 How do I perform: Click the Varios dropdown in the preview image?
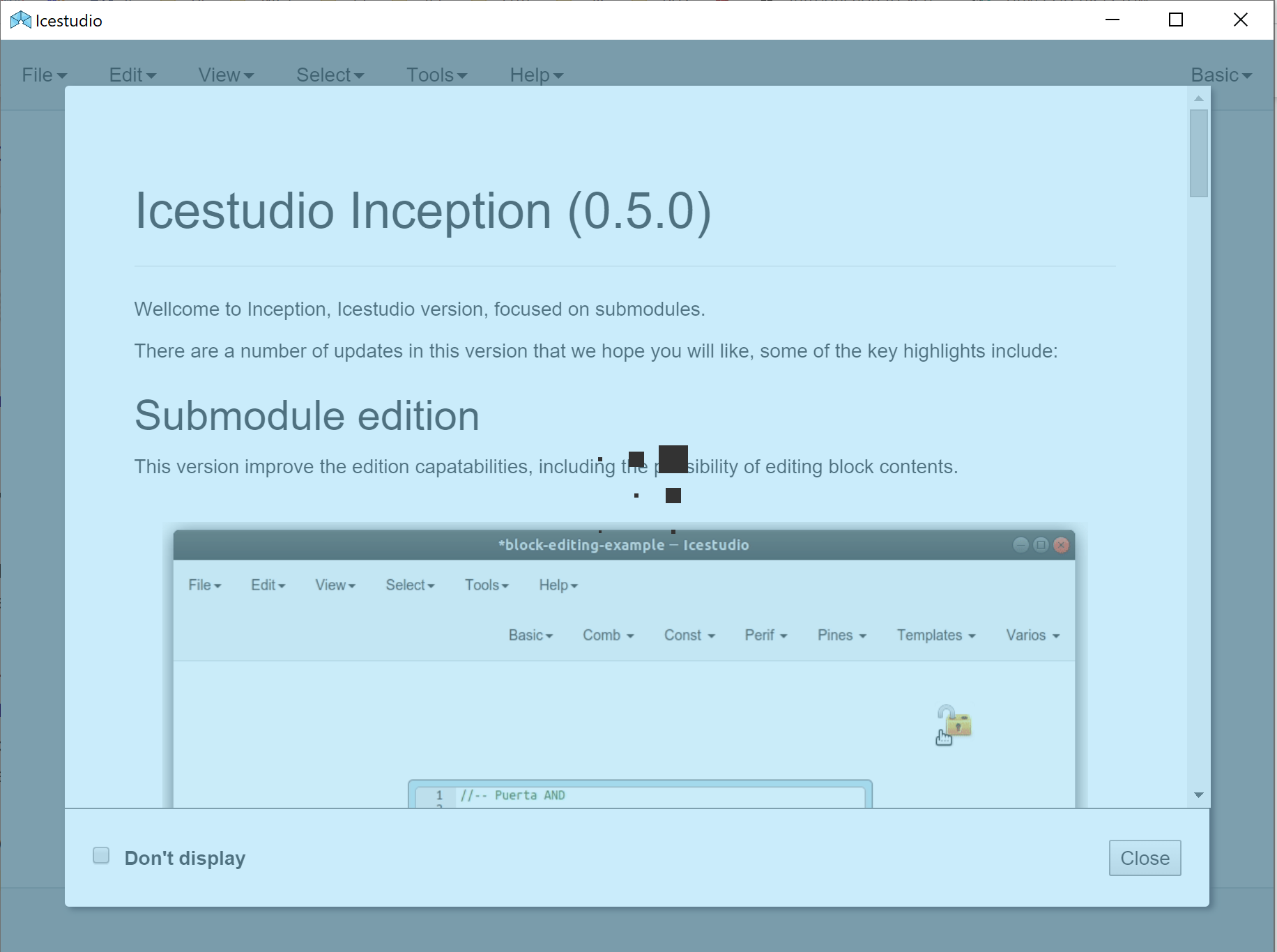[x=1032, y=635]
